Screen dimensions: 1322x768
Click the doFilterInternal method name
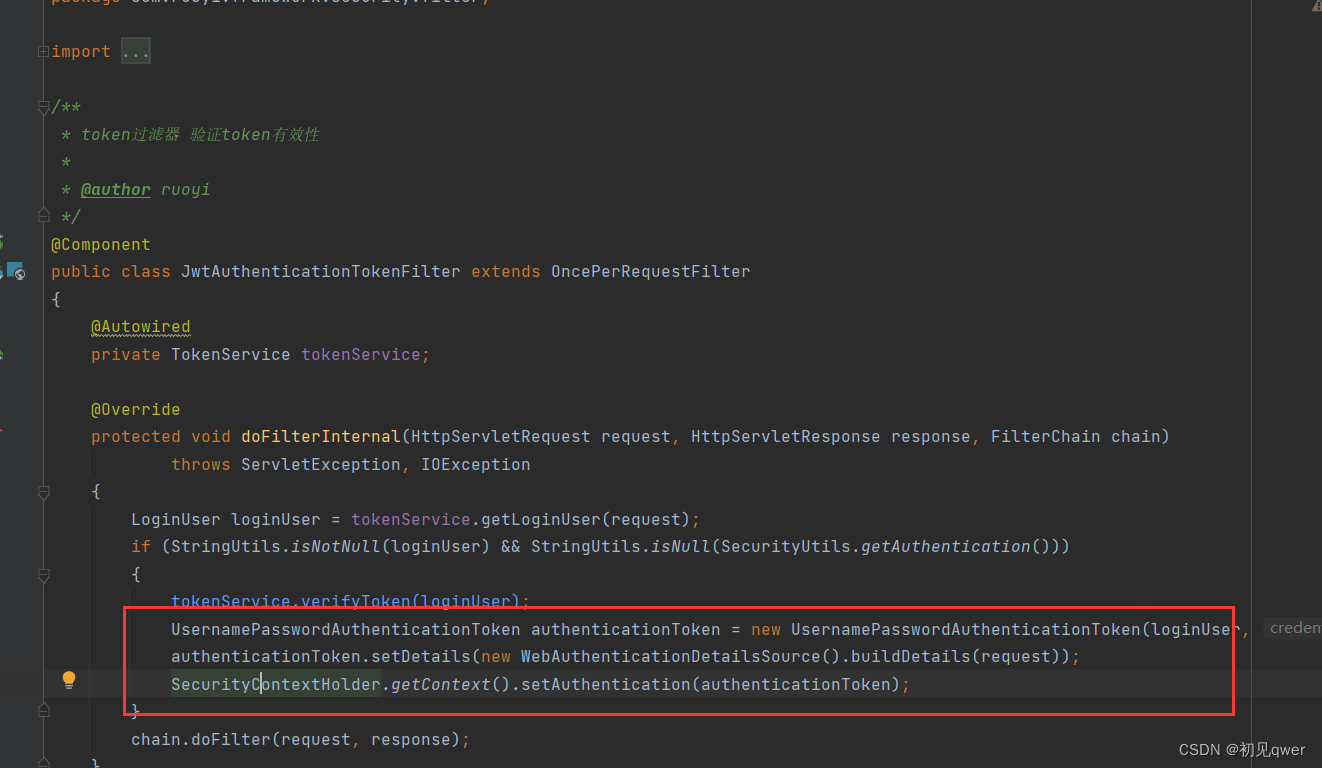pyautogui.click(x=321, y=437)
